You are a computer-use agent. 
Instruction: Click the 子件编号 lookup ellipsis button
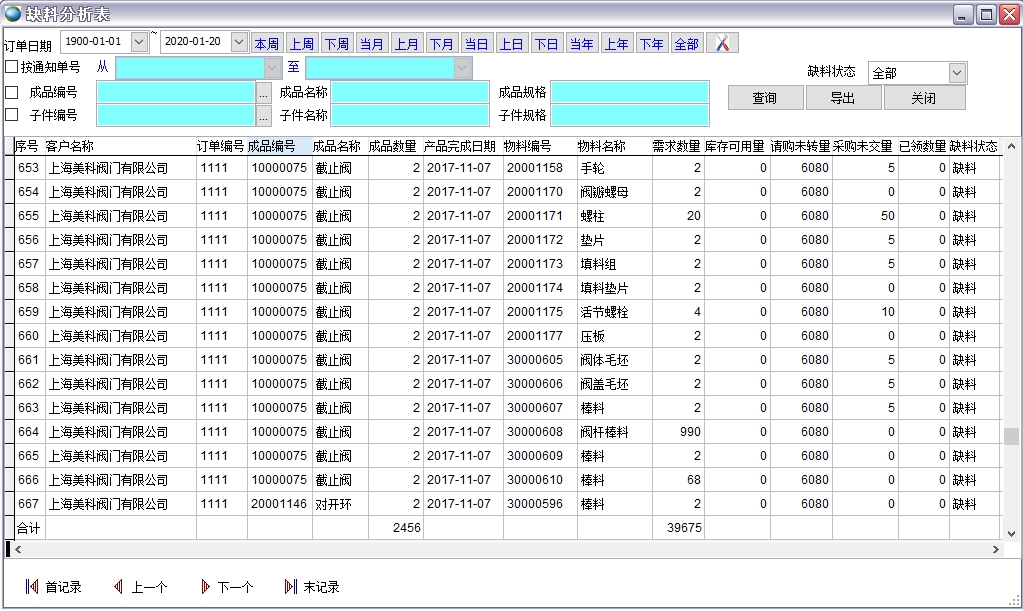click(264, 115)
